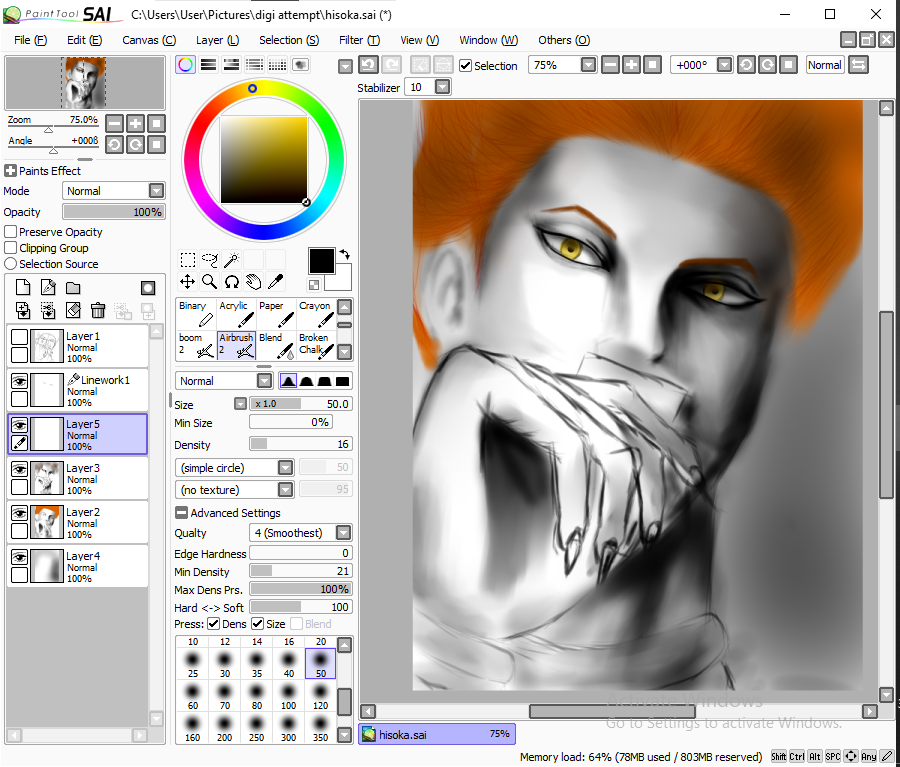Open the Quality 4 (Smoothest) dropdown

point(343,533)
